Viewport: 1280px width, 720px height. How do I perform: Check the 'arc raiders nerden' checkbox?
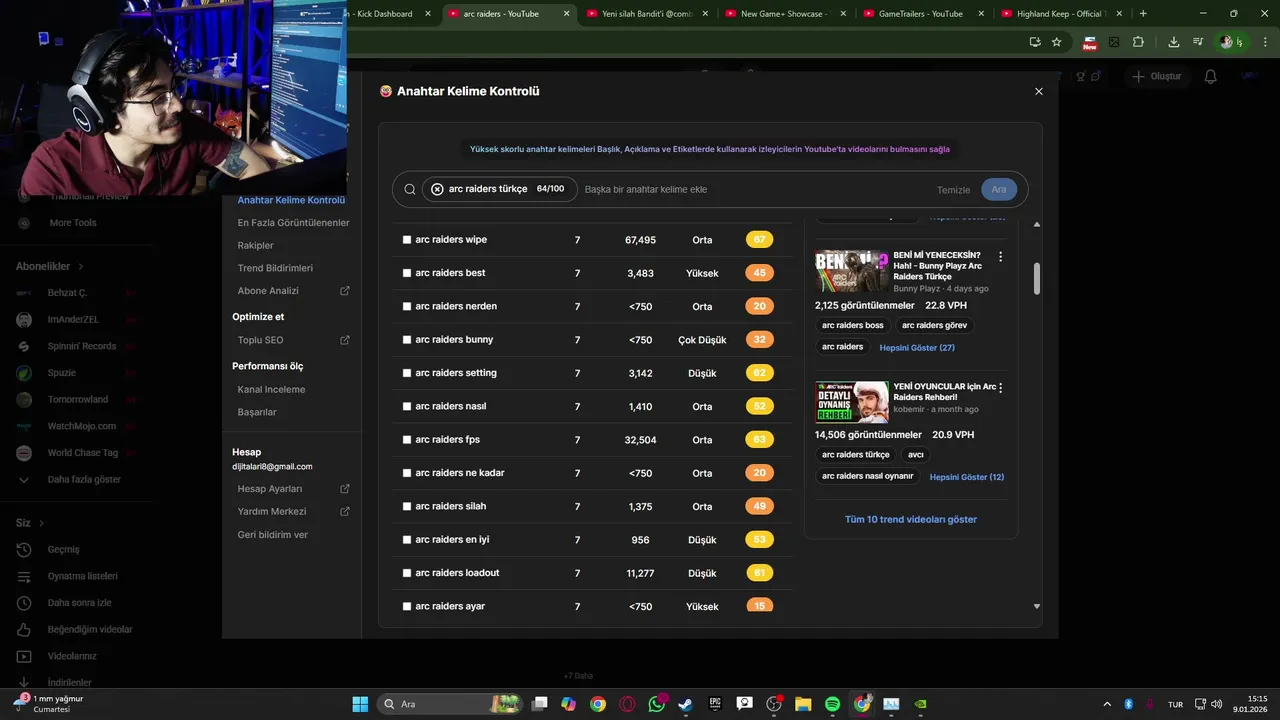(x=407, y=306)
